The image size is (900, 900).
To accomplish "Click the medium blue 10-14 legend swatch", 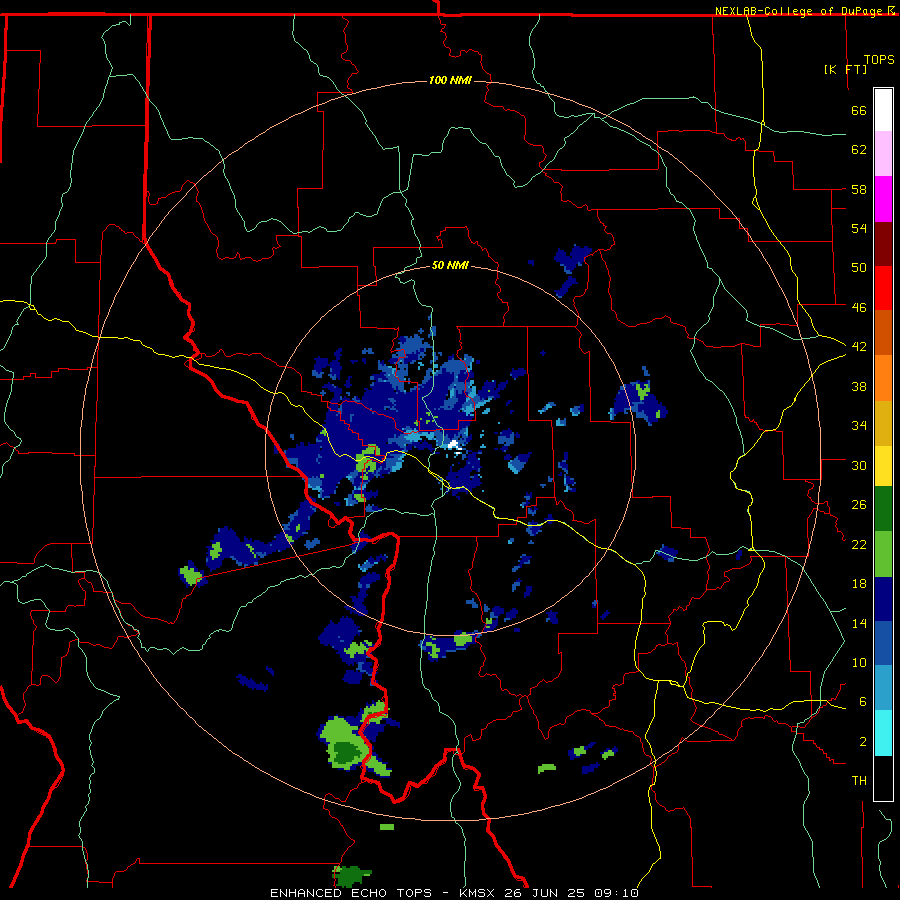I will click(883, 643).
